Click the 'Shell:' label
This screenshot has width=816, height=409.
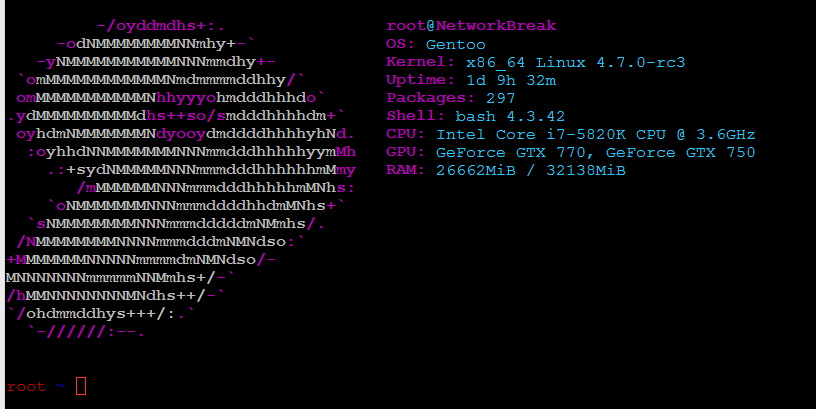[415, 116]
